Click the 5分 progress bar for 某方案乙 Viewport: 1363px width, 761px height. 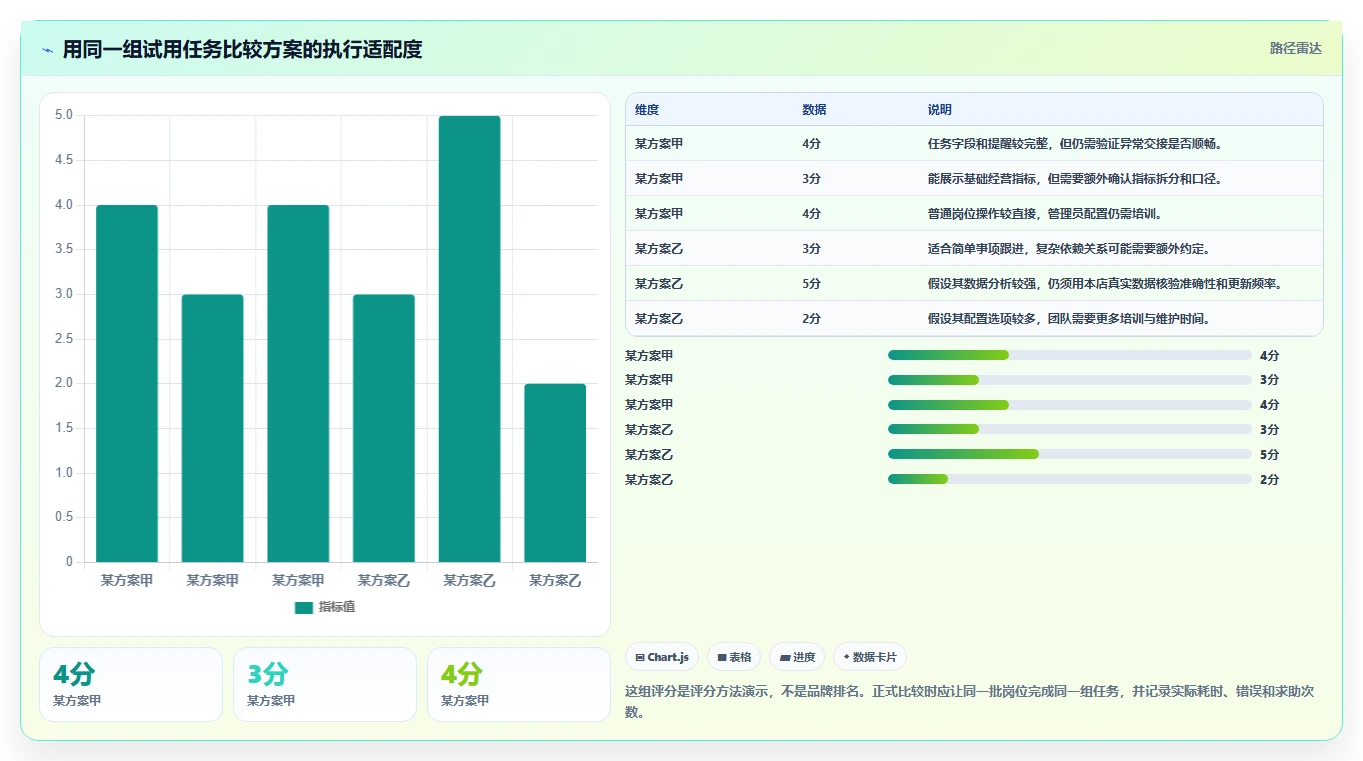[1070, 454]
